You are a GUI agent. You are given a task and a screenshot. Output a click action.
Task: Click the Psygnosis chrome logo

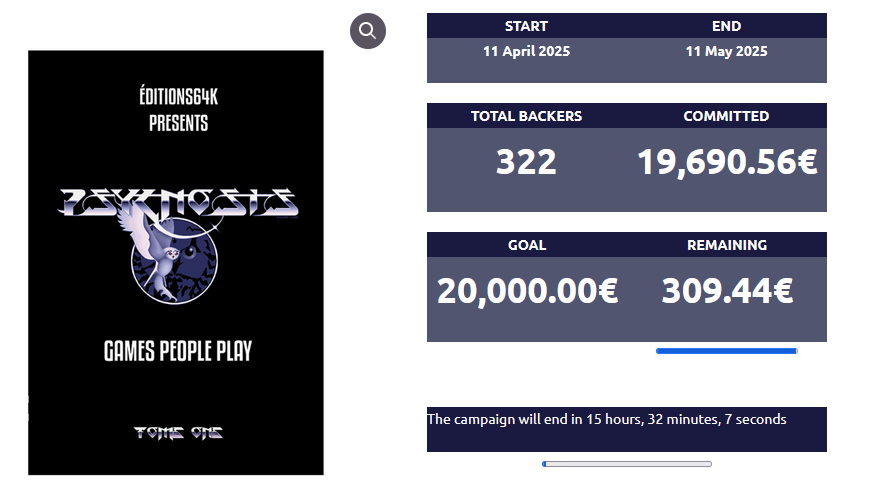point(177,202)
